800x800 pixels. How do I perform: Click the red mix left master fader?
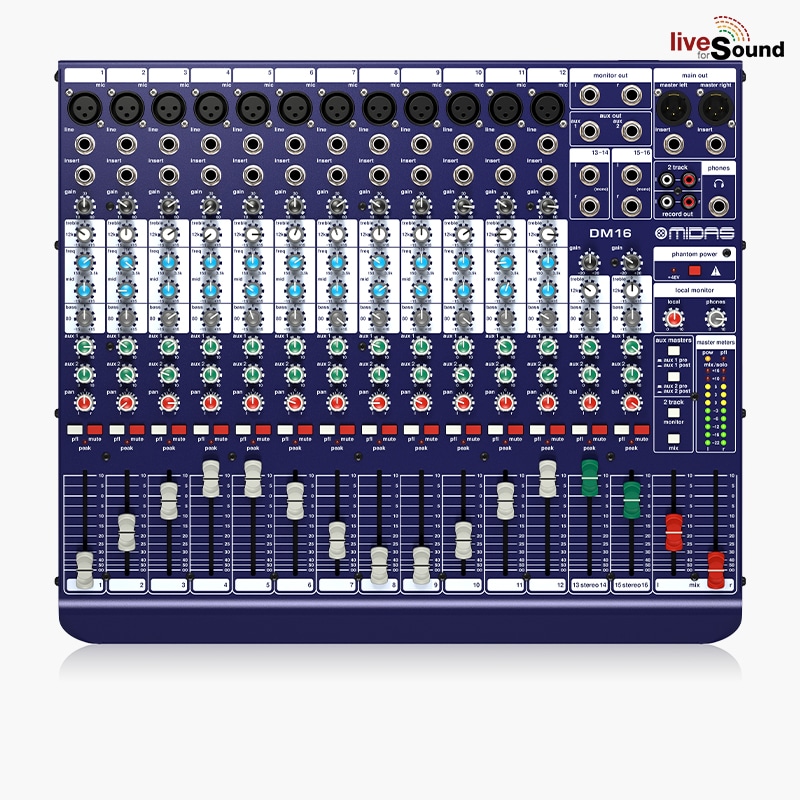coord(674,532)
